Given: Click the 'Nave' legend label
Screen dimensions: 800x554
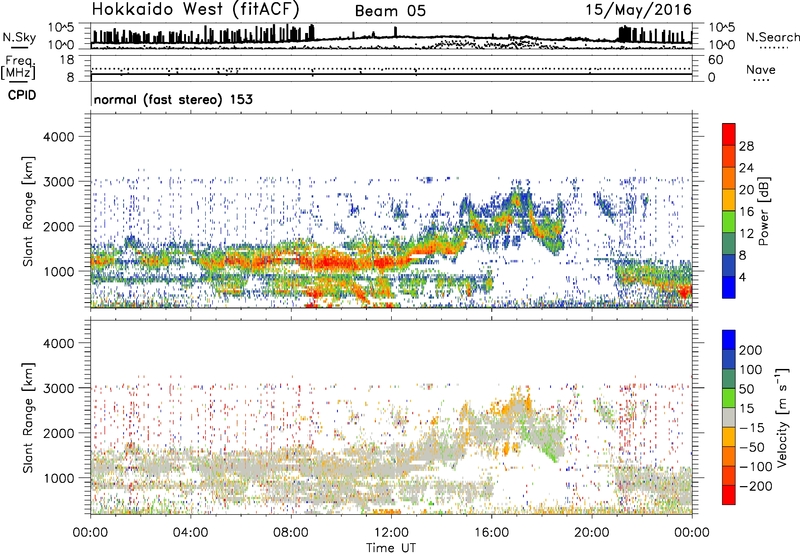Looking at the screenshot, I should pyautogui.click(x=761, y=69).
